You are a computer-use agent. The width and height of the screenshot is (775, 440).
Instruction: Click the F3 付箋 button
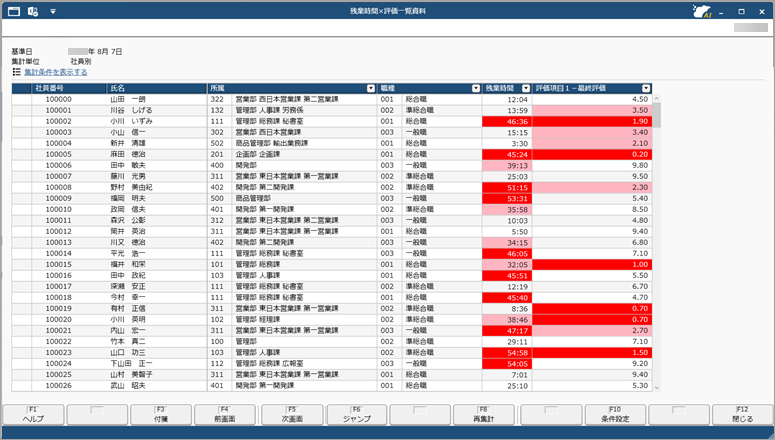click(x=161, y=414)
